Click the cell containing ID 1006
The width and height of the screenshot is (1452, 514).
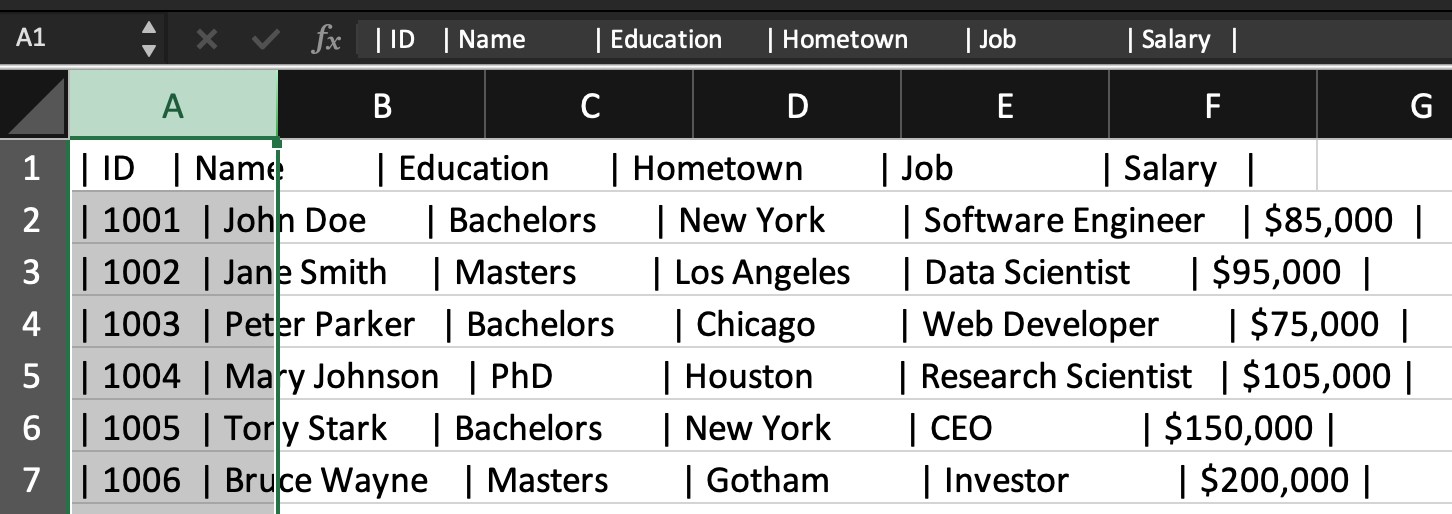[x=173, y=480]
